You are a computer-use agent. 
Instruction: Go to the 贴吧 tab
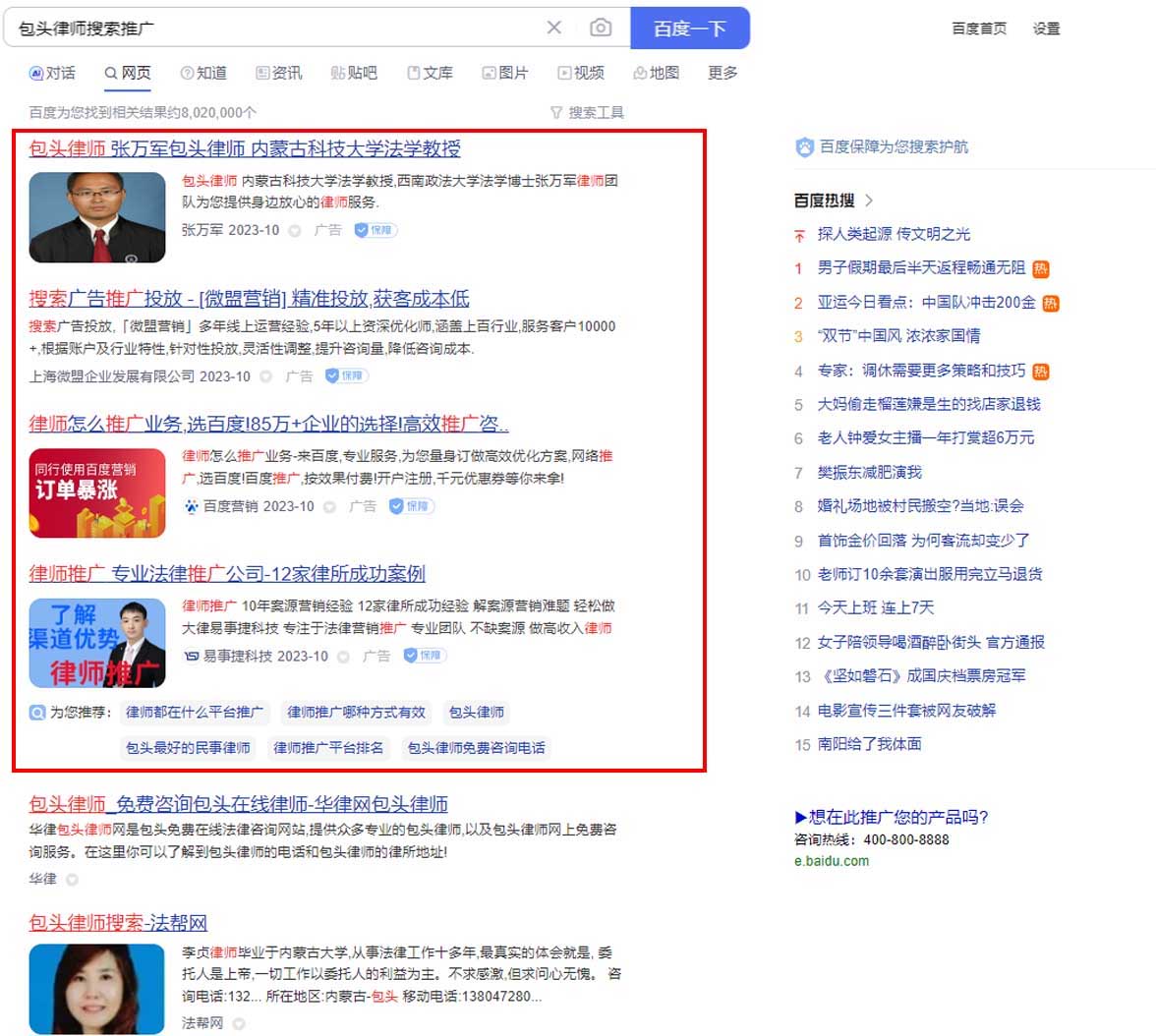(x=354, y=73)
